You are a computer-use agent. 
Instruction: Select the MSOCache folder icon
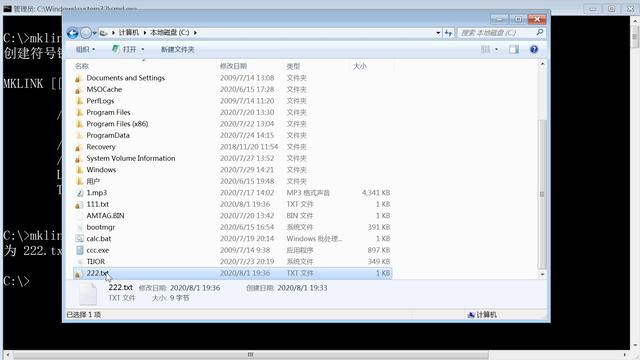pos(79,89)
